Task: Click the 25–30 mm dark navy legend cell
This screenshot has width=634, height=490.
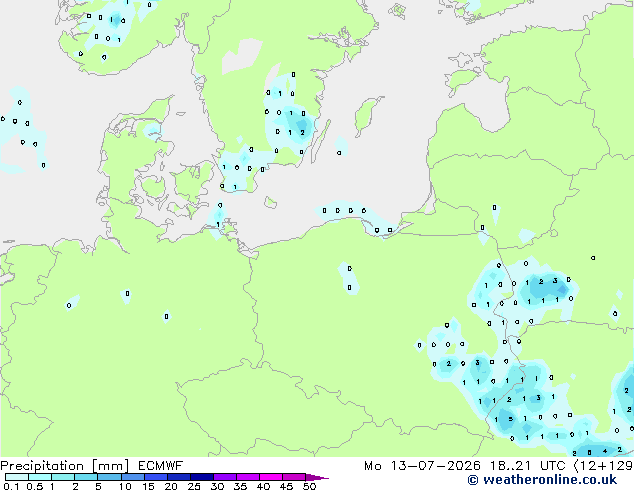Action: click(202, 477)
